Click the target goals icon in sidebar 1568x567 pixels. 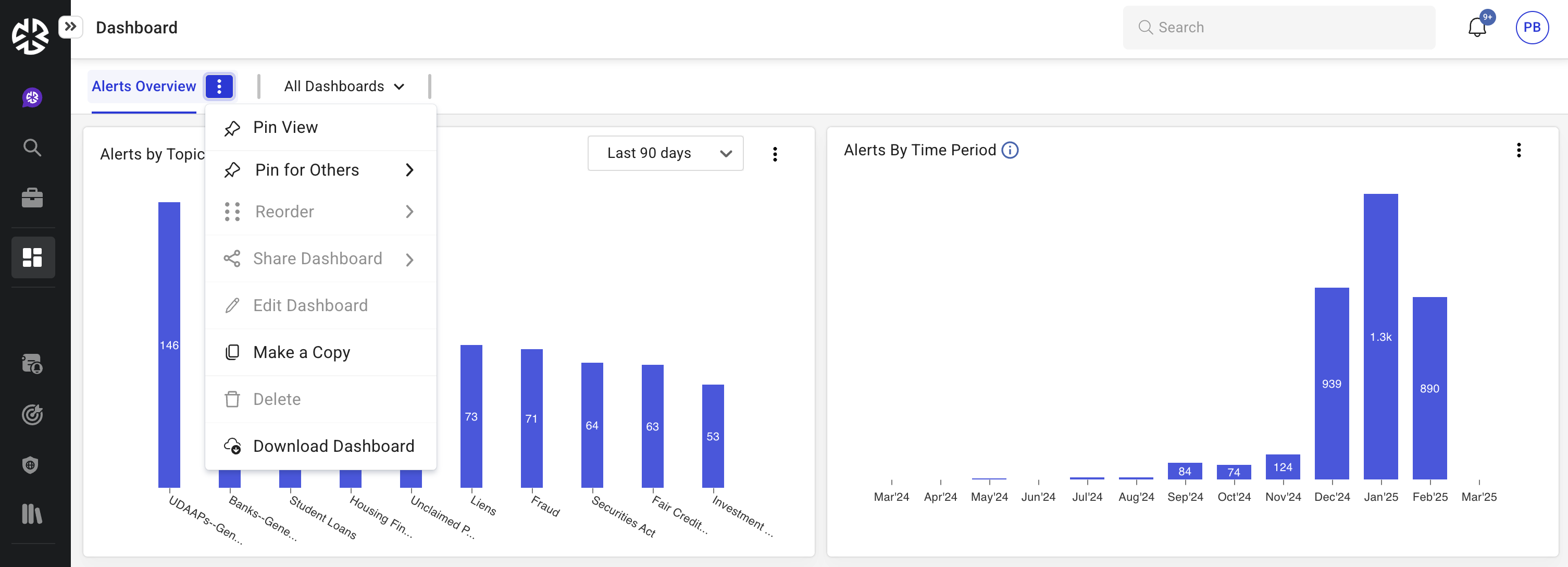(x=32, y=414)
